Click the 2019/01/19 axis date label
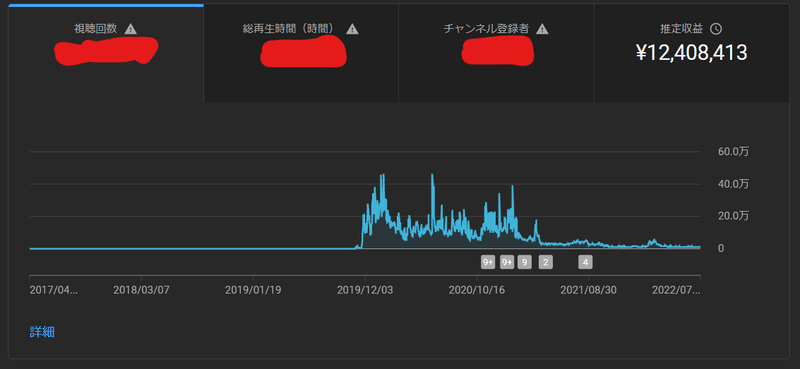Screen dimensions: 800x369 (253, 290)
